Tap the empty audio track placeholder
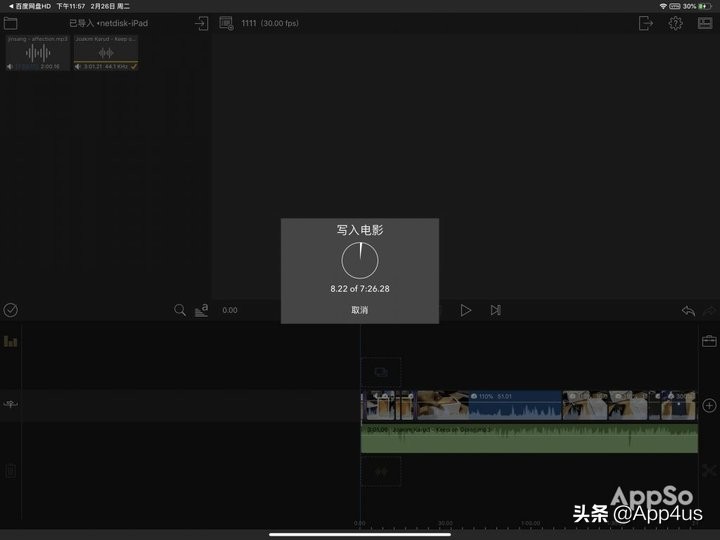Image resolution: width=720 pixels, height=540 pixels. tap(381, 471)
